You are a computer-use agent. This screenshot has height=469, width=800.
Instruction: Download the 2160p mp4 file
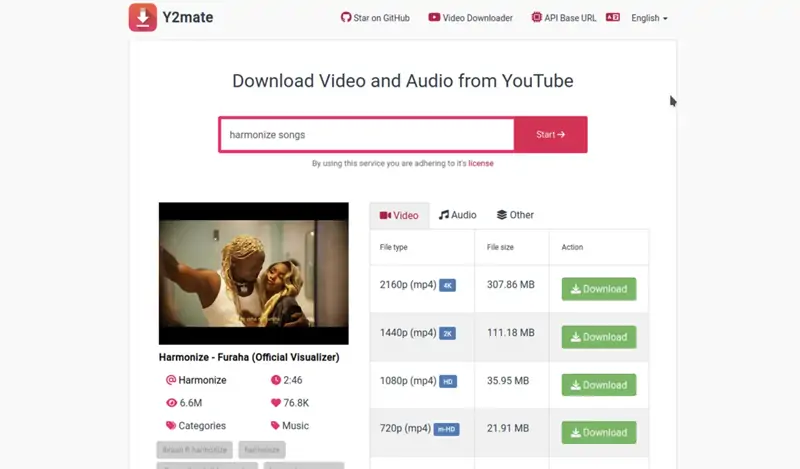coord(599,289)
